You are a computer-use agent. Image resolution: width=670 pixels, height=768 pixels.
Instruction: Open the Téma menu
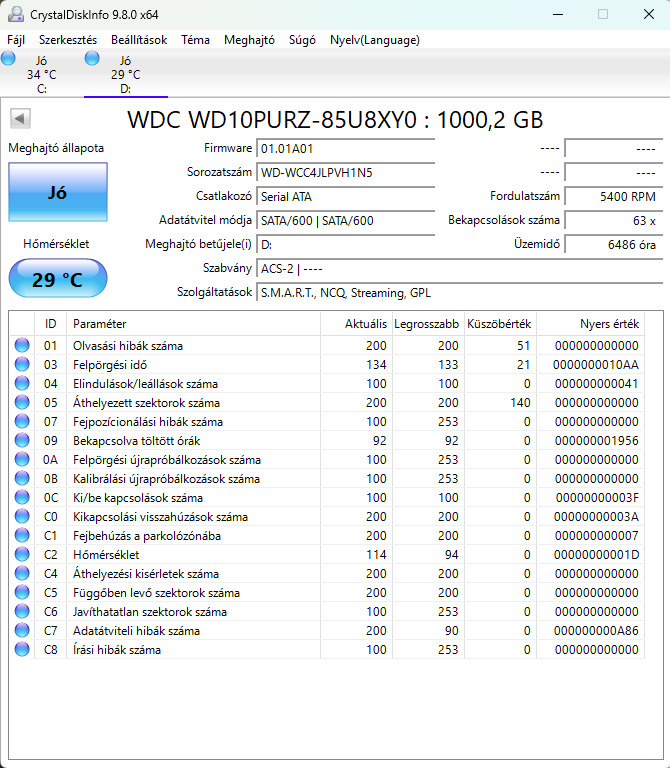pos(195,40)
